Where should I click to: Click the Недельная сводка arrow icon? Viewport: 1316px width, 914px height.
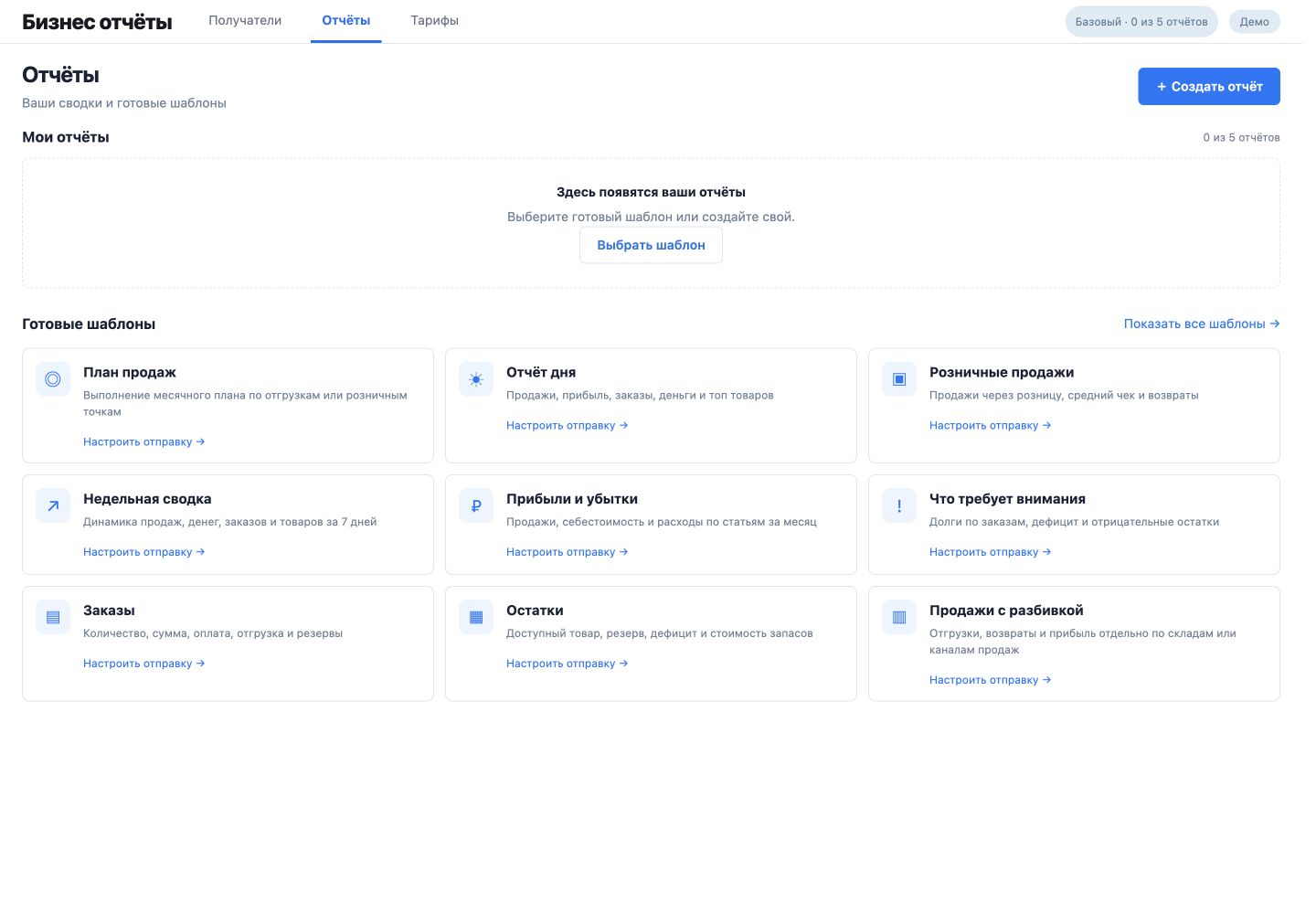[53, 505]
